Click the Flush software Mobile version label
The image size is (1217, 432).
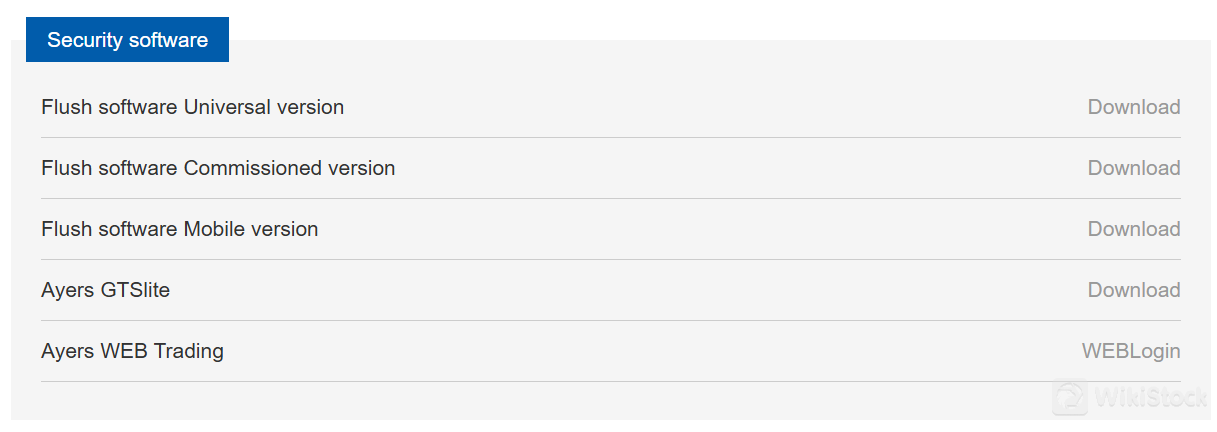pyautogui.click(x=180, y=229)
